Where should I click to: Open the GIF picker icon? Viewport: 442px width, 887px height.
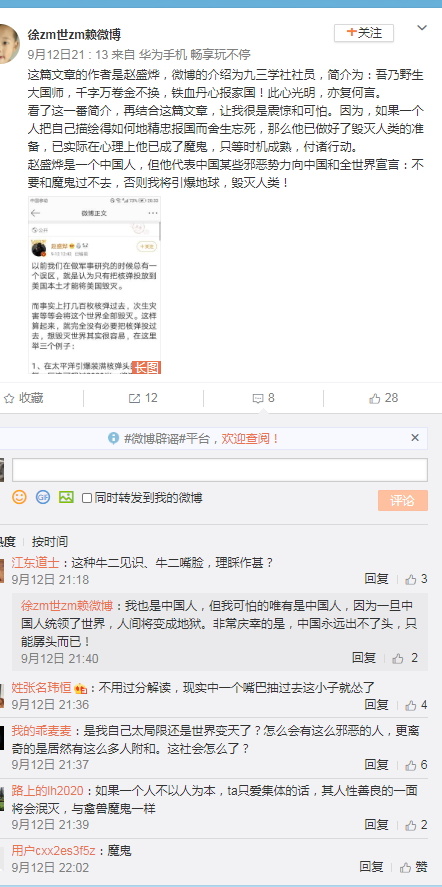coord(43,497)
